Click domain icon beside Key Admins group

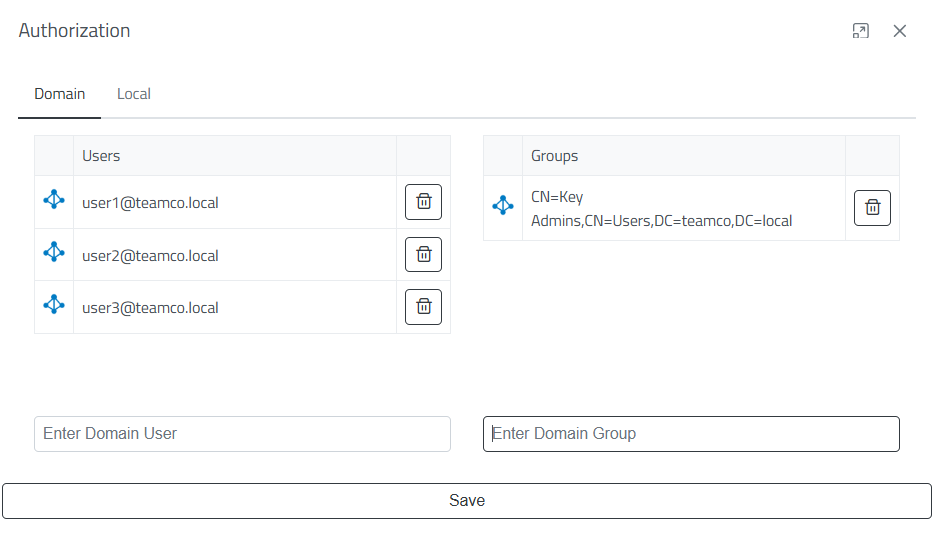[x=503, y=207]
